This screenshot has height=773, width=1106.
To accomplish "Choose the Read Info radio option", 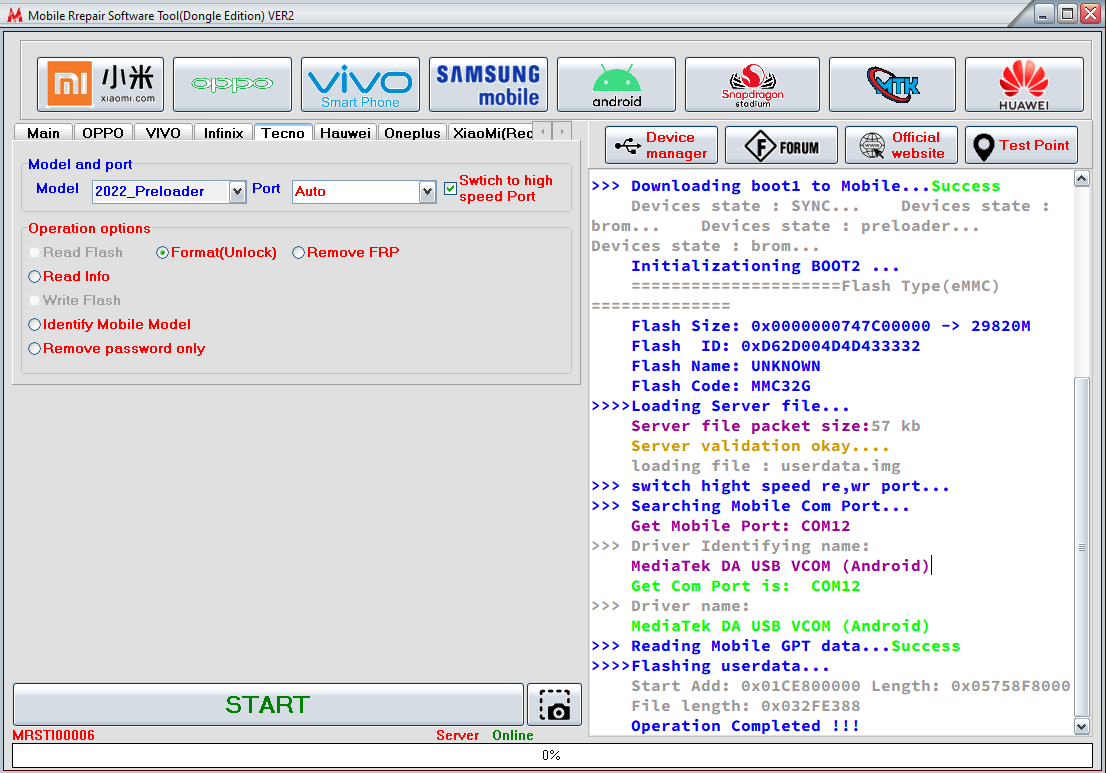I will [69, 276].
